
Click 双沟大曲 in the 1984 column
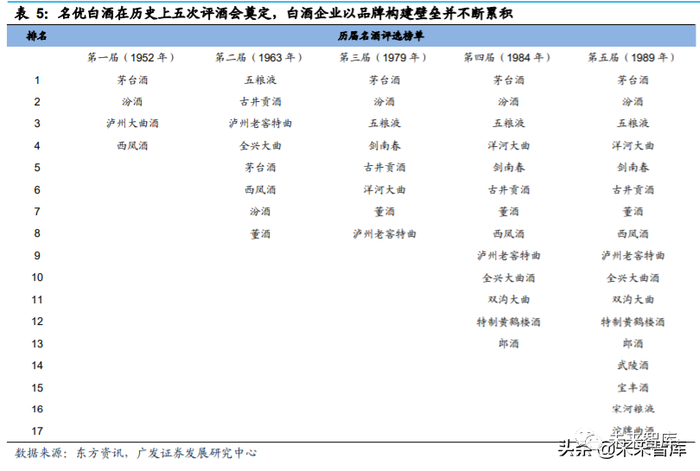[x=508, y=300]
